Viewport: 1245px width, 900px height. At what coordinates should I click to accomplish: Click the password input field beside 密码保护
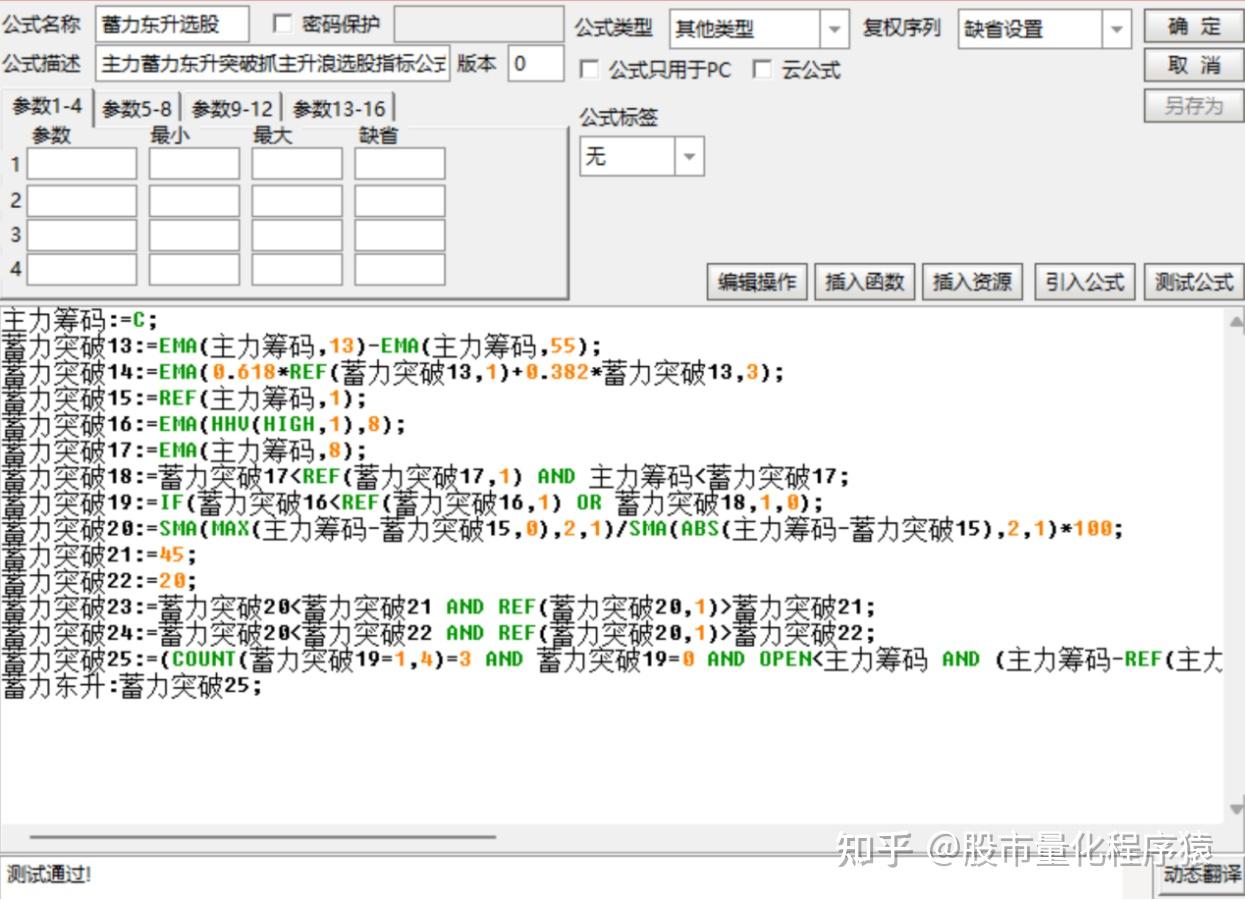pos(478,24)
